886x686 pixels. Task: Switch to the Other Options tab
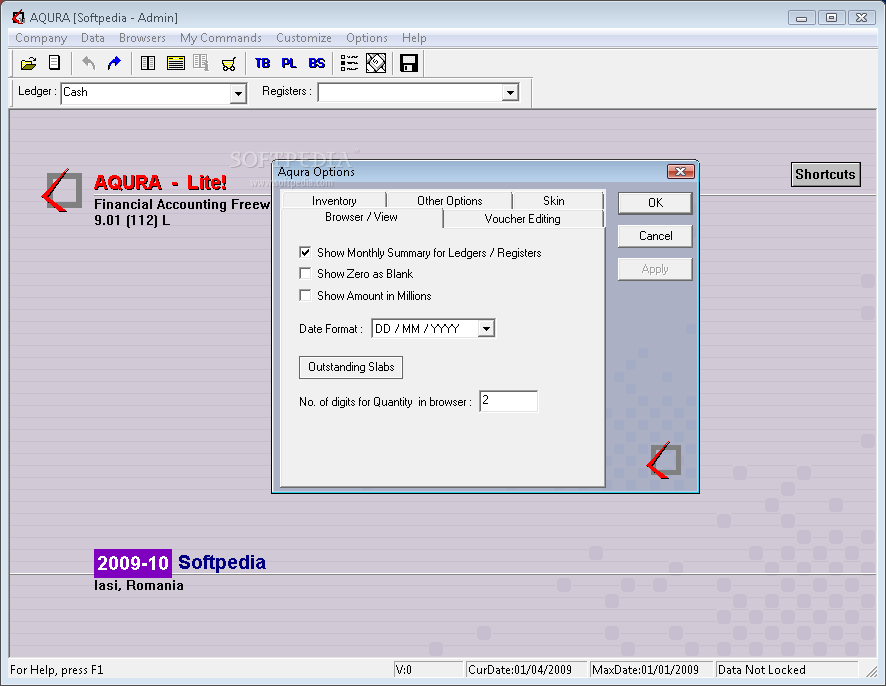450,201
